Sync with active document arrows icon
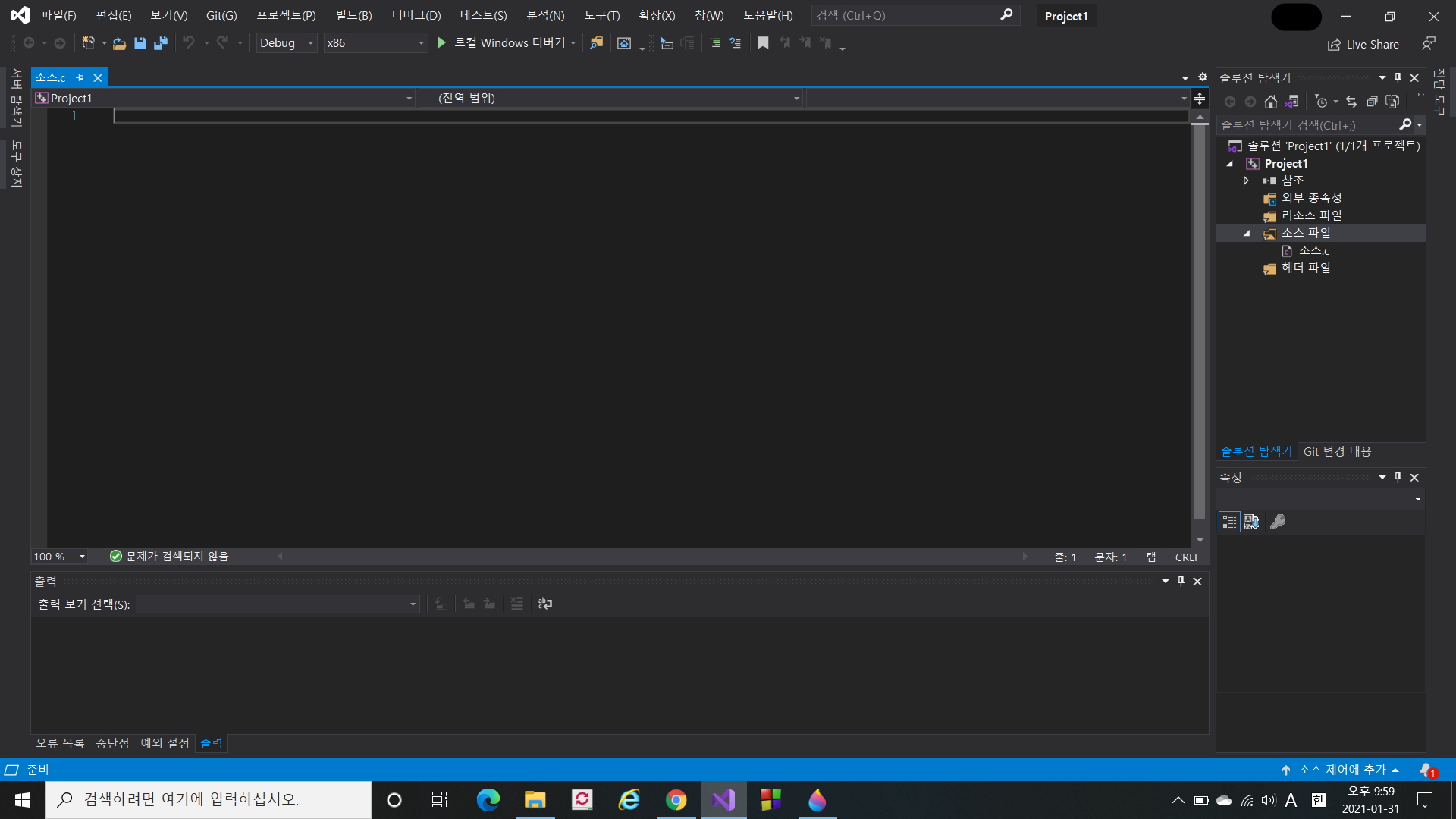Screen dimensions: 1456x819 coord(1351,102)
